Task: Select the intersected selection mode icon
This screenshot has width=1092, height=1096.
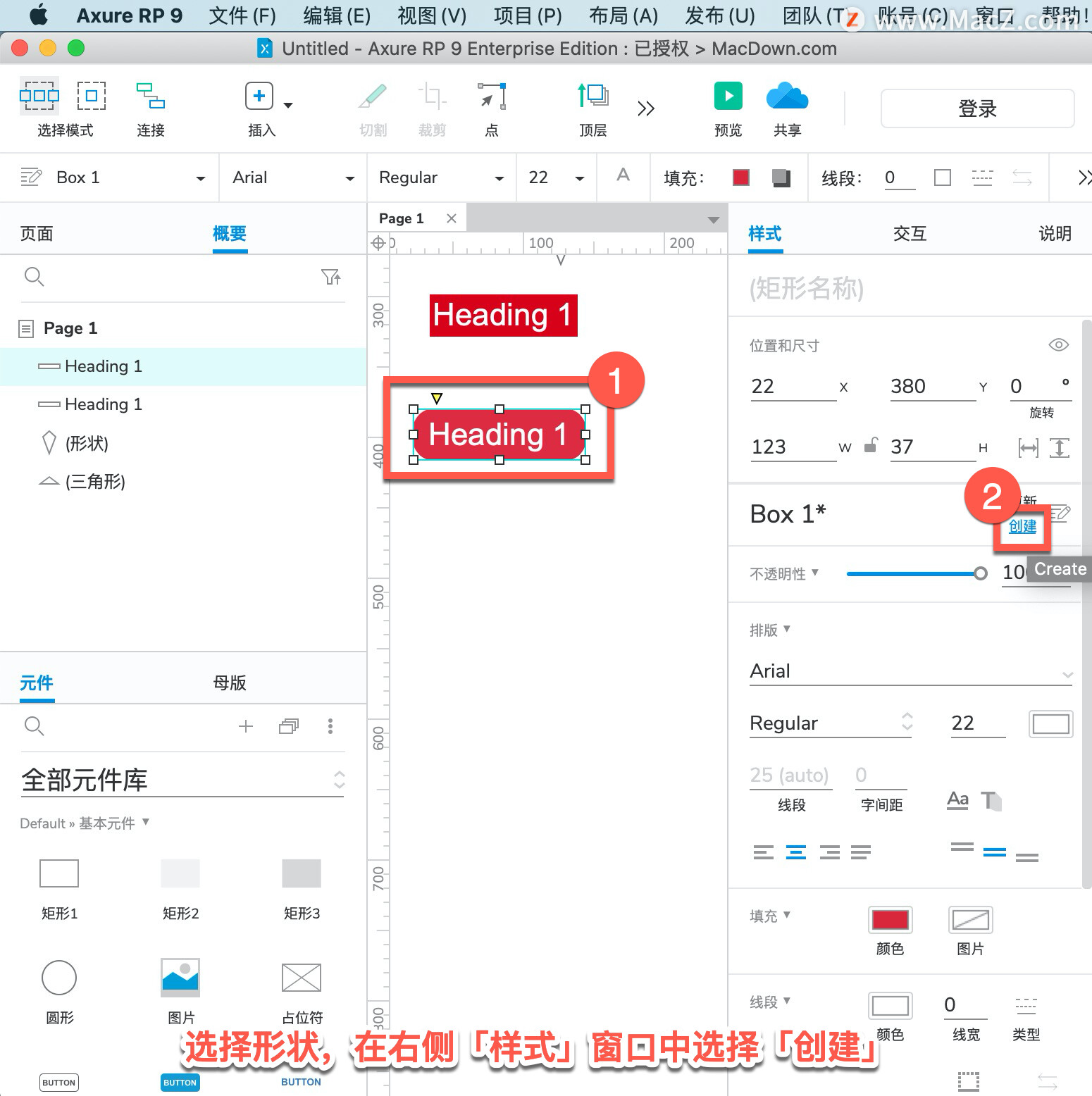Action: click(x=39, y=96)
